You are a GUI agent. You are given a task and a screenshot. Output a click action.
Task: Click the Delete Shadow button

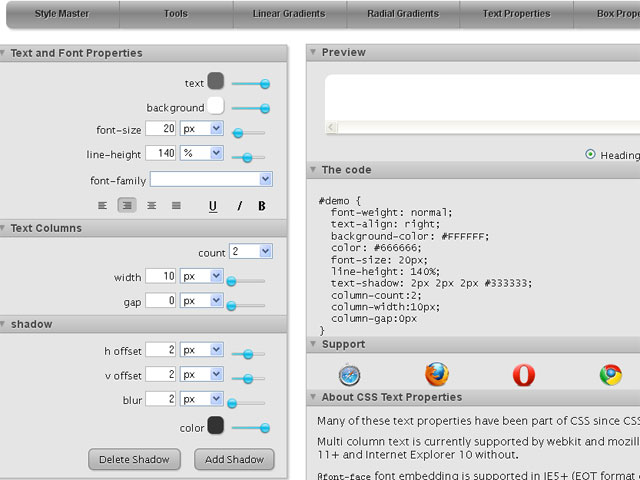point(134,459)
